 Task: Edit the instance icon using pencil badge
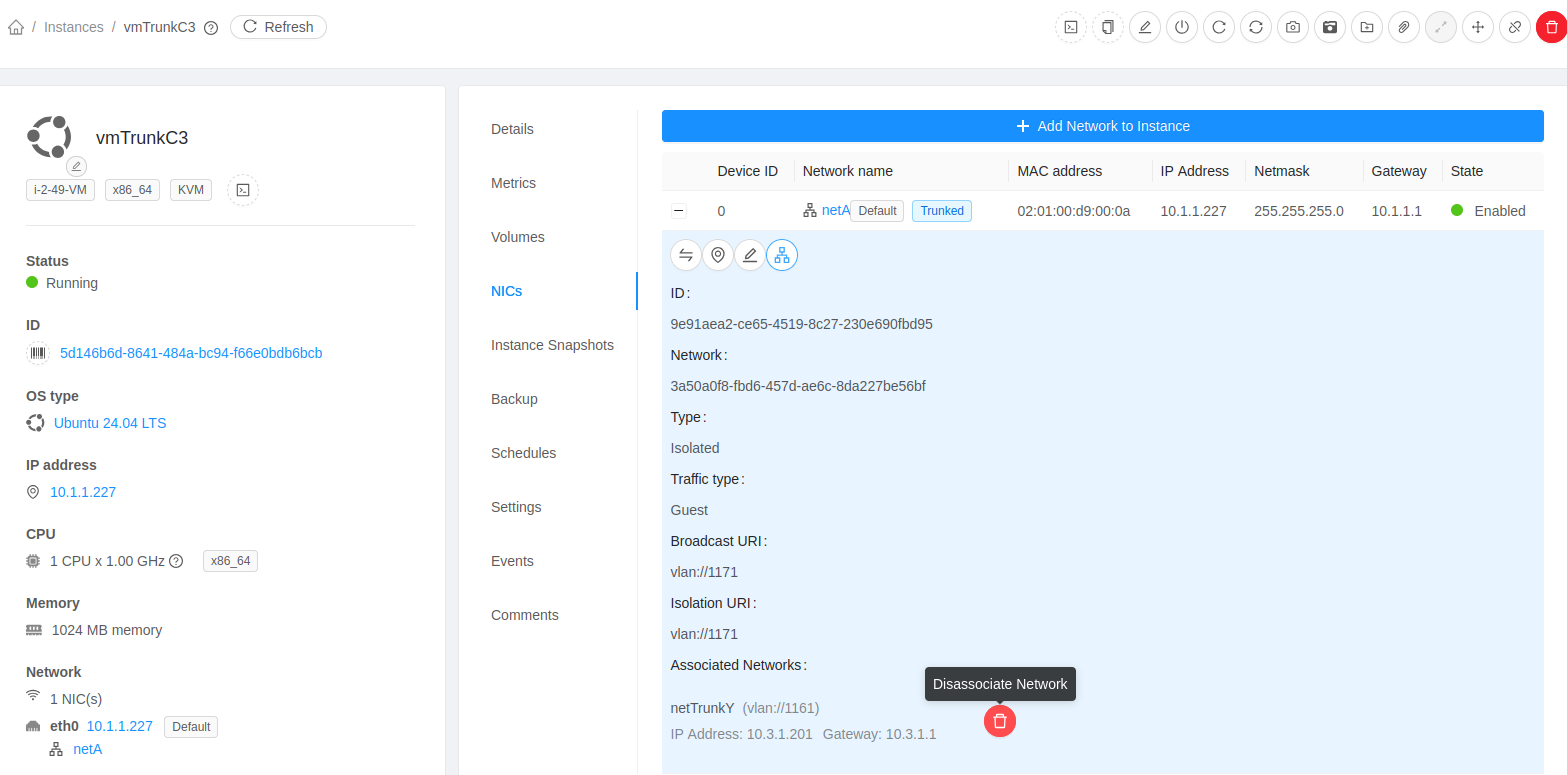(77, 166)
